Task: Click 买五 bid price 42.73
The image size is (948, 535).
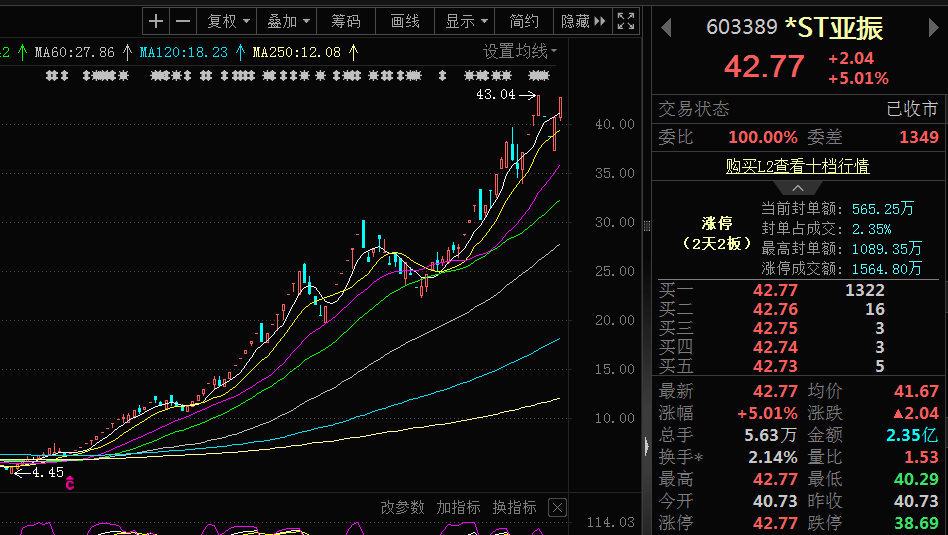Action: (775, 366)
